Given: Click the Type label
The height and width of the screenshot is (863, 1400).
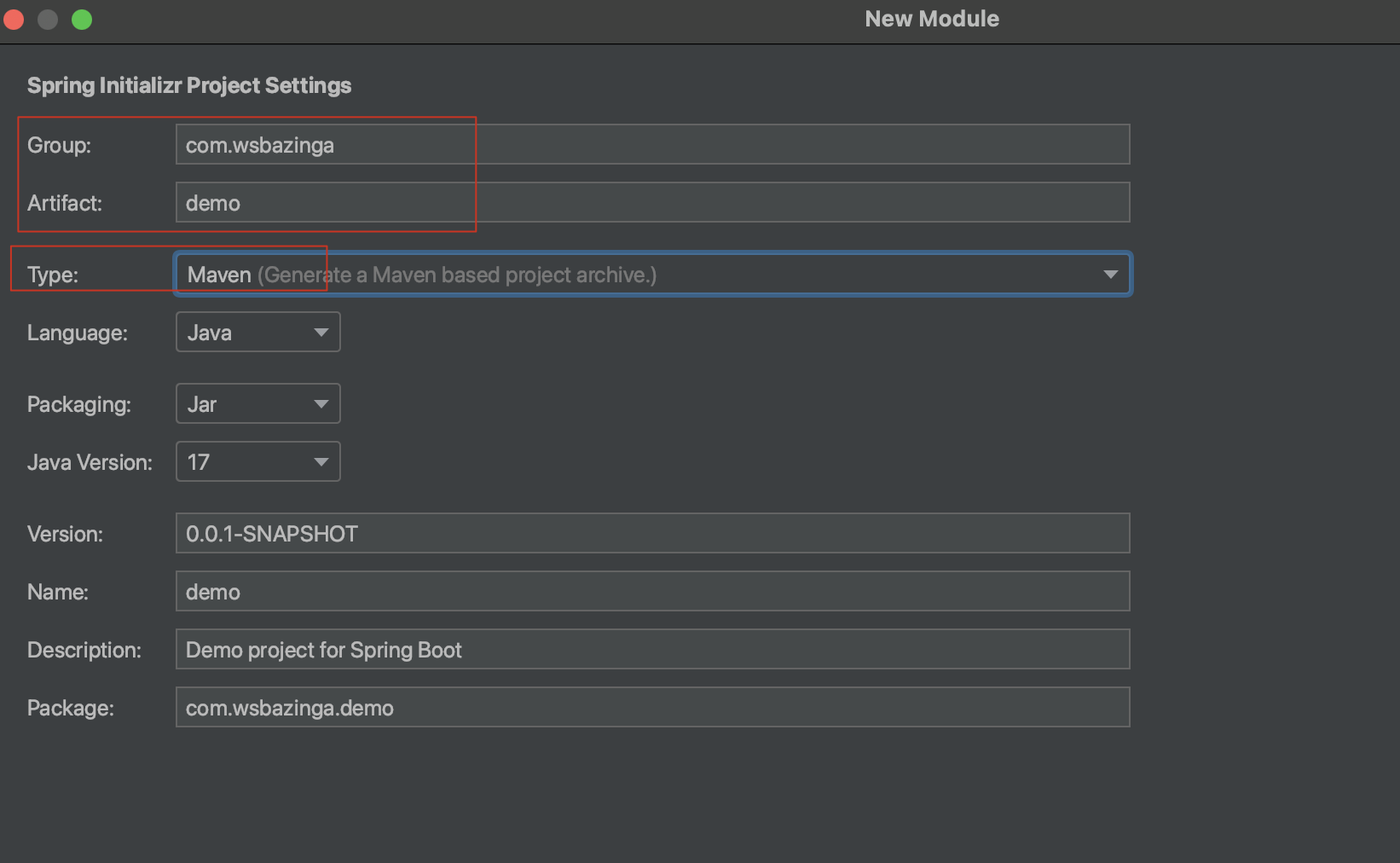Looking at the screenshot, I should click(x=53, y=275).
